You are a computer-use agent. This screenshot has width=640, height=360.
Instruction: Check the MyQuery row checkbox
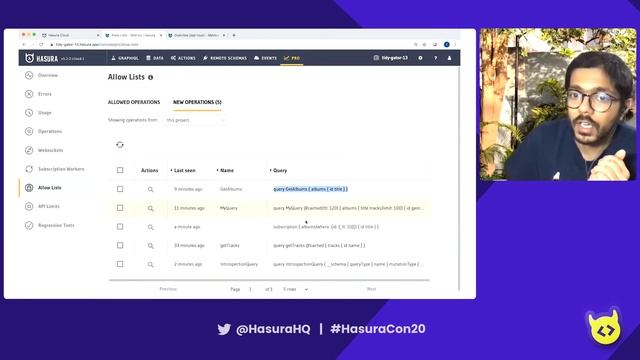point(120,208)
